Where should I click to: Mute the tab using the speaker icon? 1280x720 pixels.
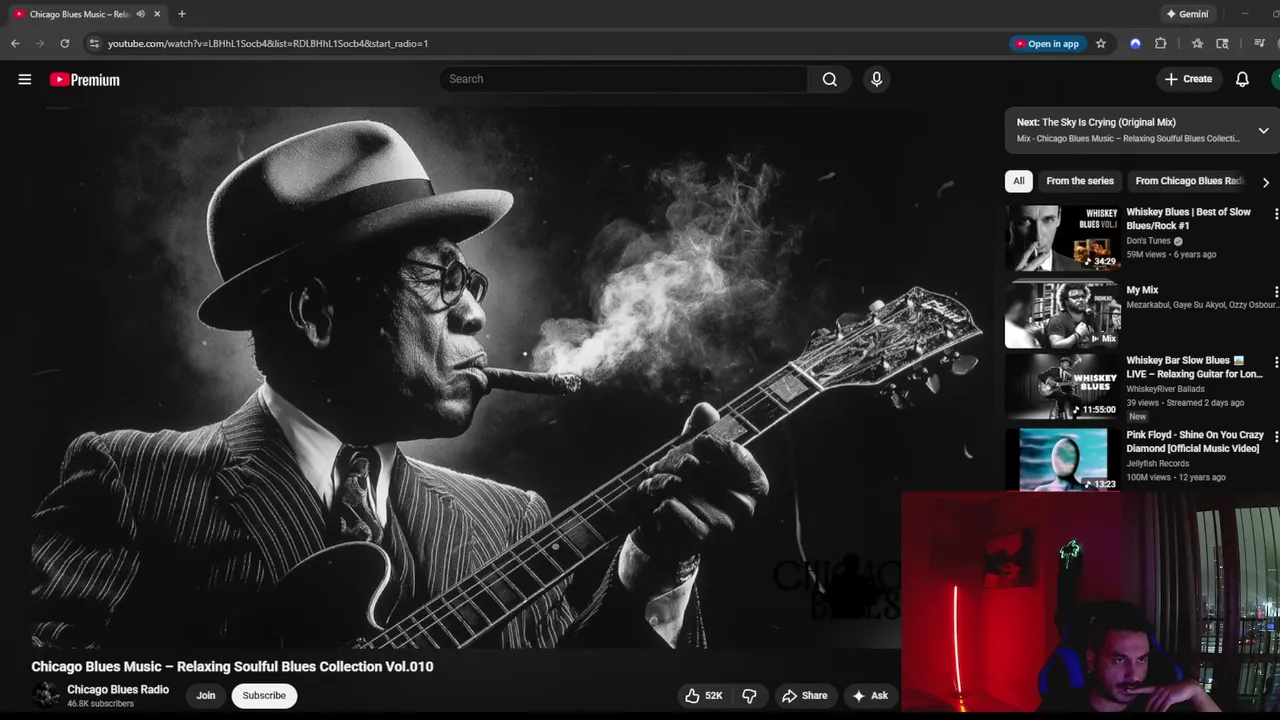pyautogui.click(x=140, y=14)
